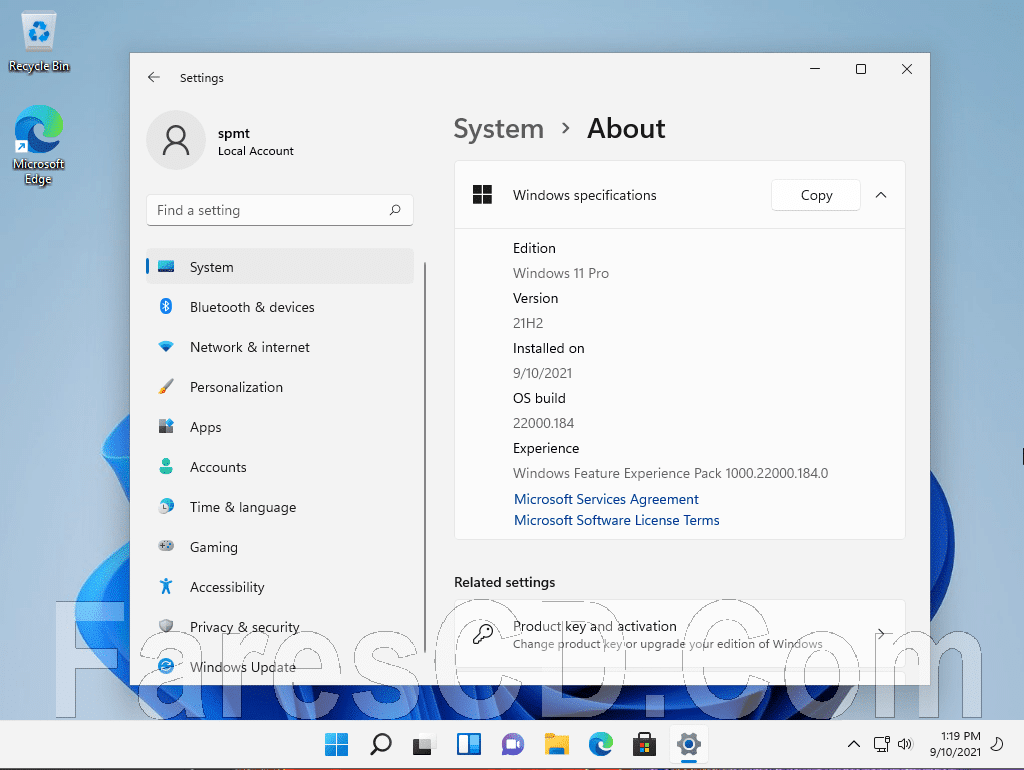1024x770 pixels.
Task: Open Microsoft Services Agreement link
Action: tap(606, 499)
